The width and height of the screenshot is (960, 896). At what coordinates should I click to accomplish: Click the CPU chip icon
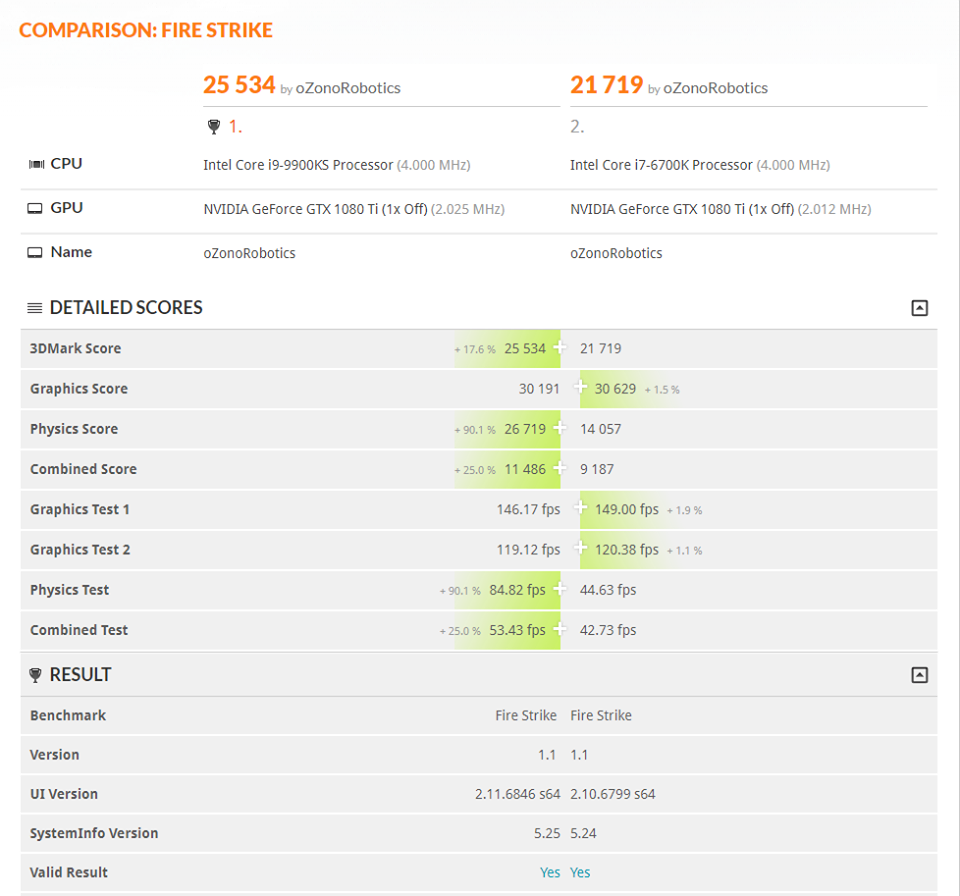36,164
